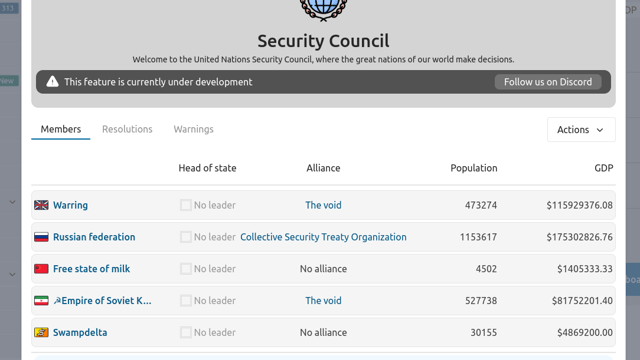Expand the upper sidebar chevron behind the dialog

coord(12,202)
